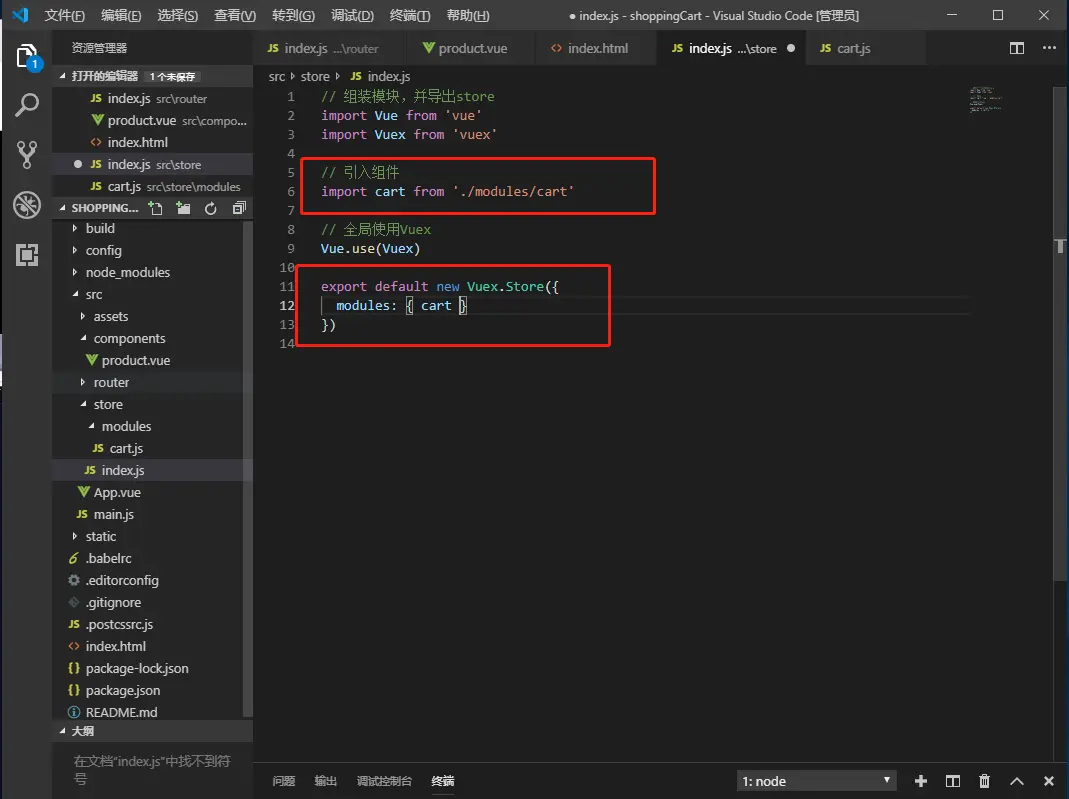Collapse the src folder
Image resolution: width=1069 pixels, height=799 pixels.
tap(75, 294)
